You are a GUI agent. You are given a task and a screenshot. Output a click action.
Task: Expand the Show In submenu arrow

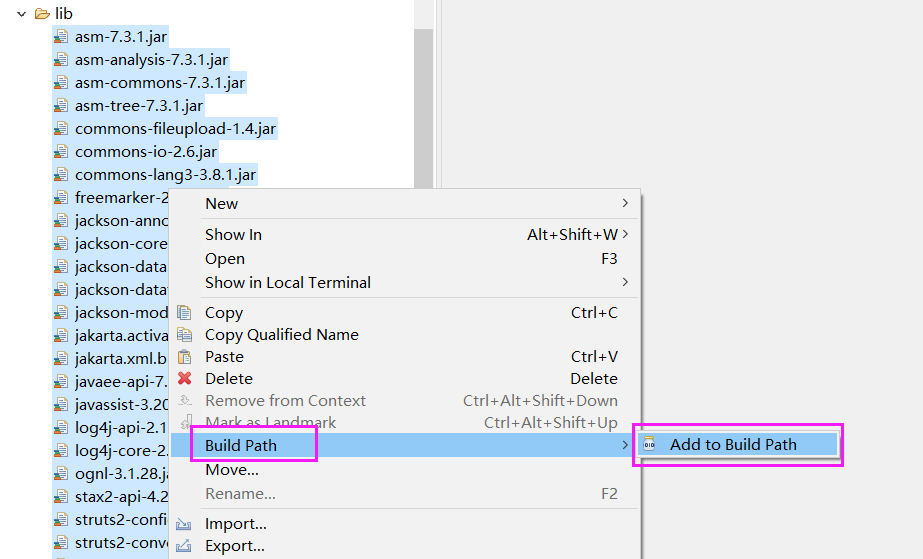[x=625, y=234]
